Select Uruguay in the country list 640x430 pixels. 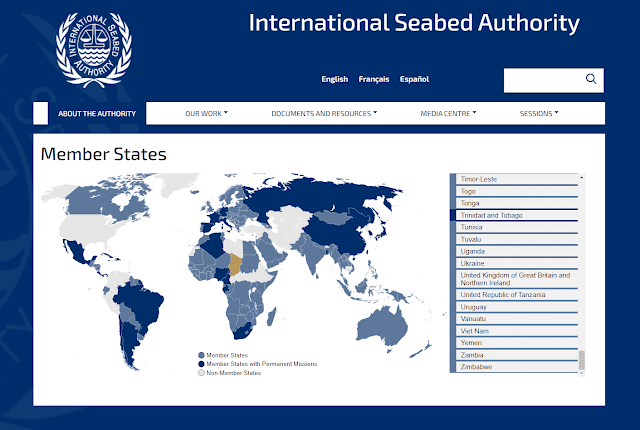[x=517, y=307]
